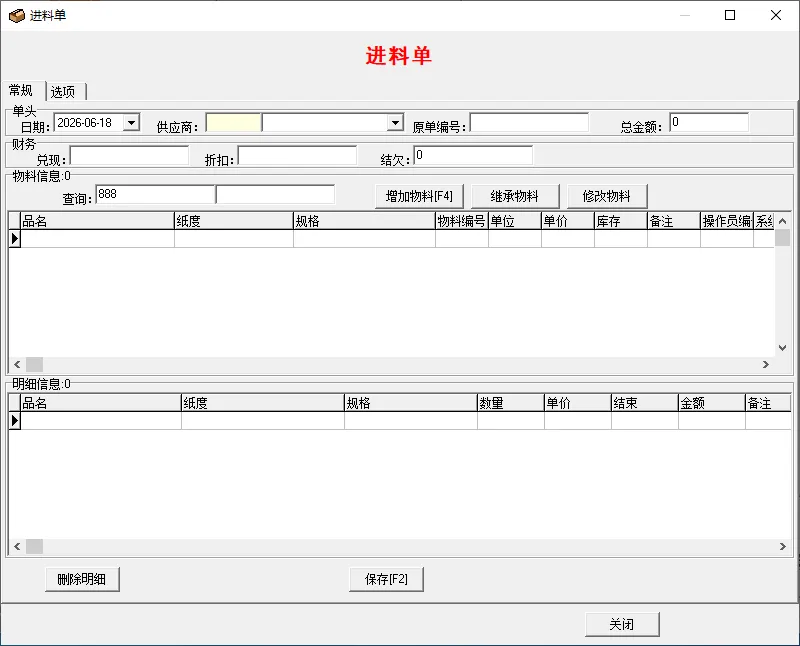
Task: Click the 查询 field containing 888
Action: (x=155, y=194)
